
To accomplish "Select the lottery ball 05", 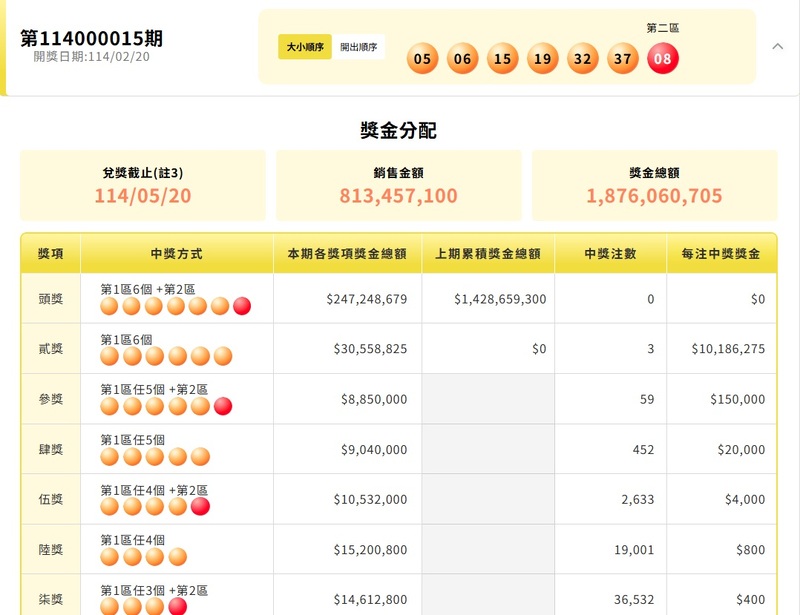I will (421, 58).
